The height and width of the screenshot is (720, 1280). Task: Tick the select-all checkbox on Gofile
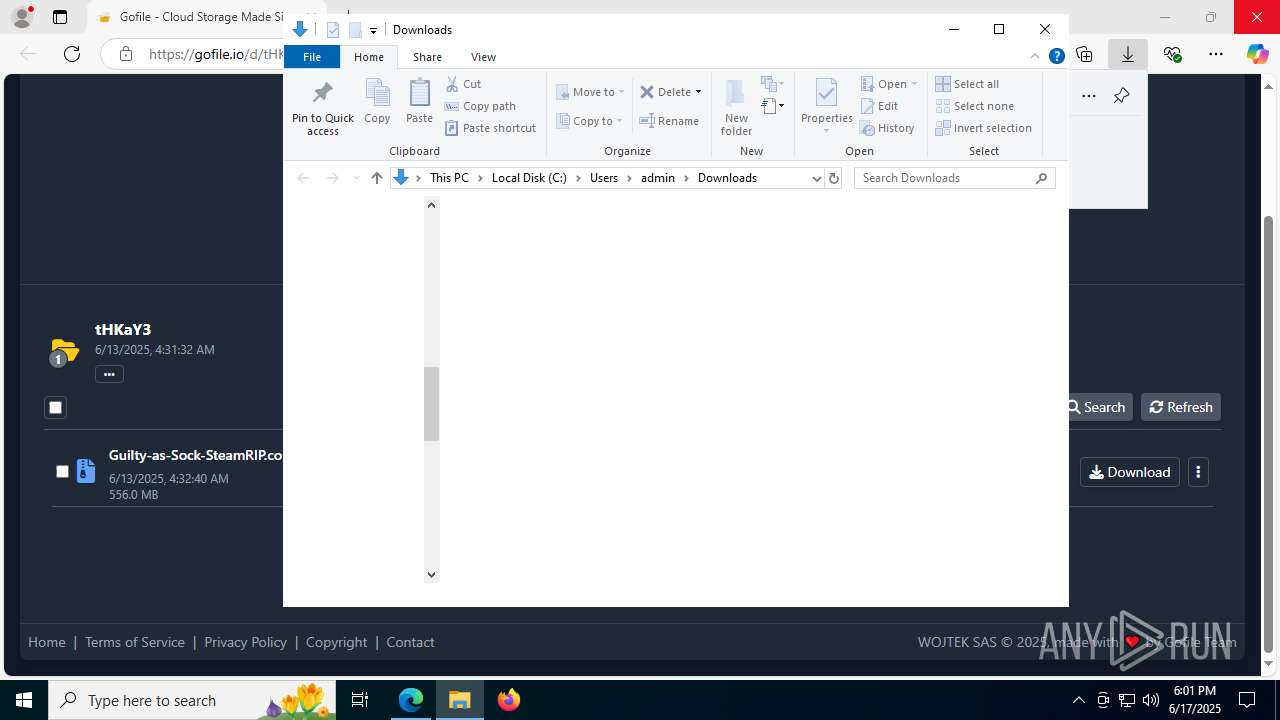(56, 407)
